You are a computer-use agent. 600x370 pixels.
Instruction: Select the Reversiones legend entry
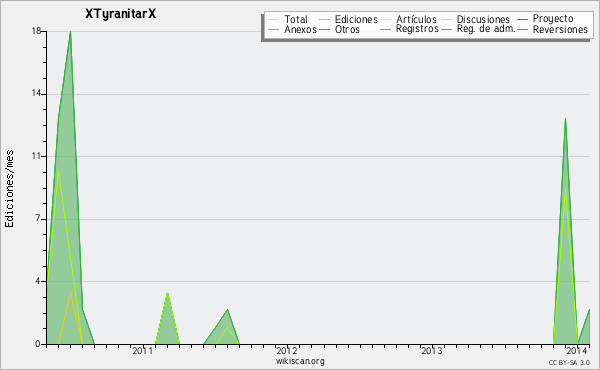point(560,29)
